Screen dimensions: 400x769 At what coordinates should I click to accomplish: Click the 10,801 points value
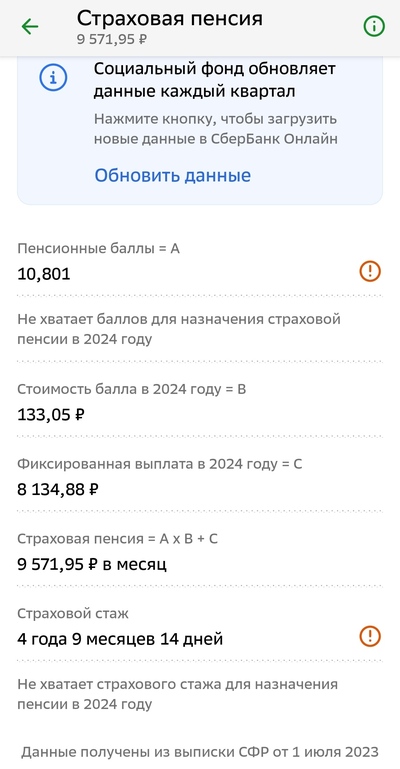pyautogui.click(x=44, y=274)
